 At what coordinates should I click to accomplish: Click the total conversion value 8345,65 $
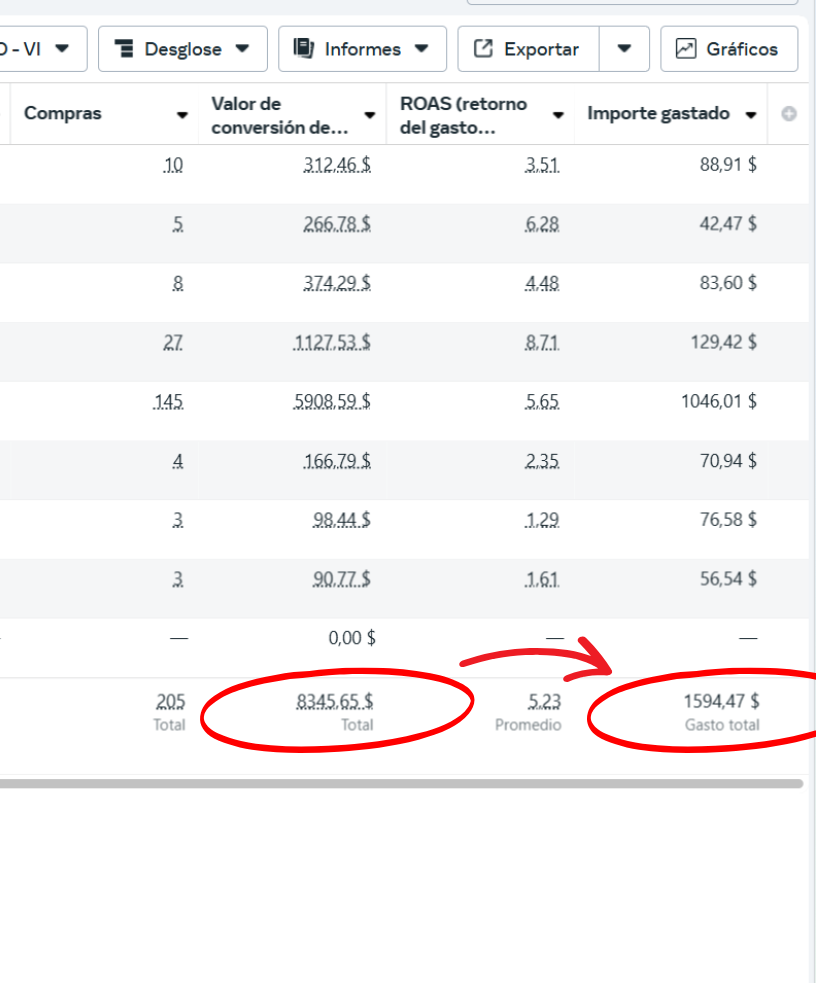[x=334, y=702]
